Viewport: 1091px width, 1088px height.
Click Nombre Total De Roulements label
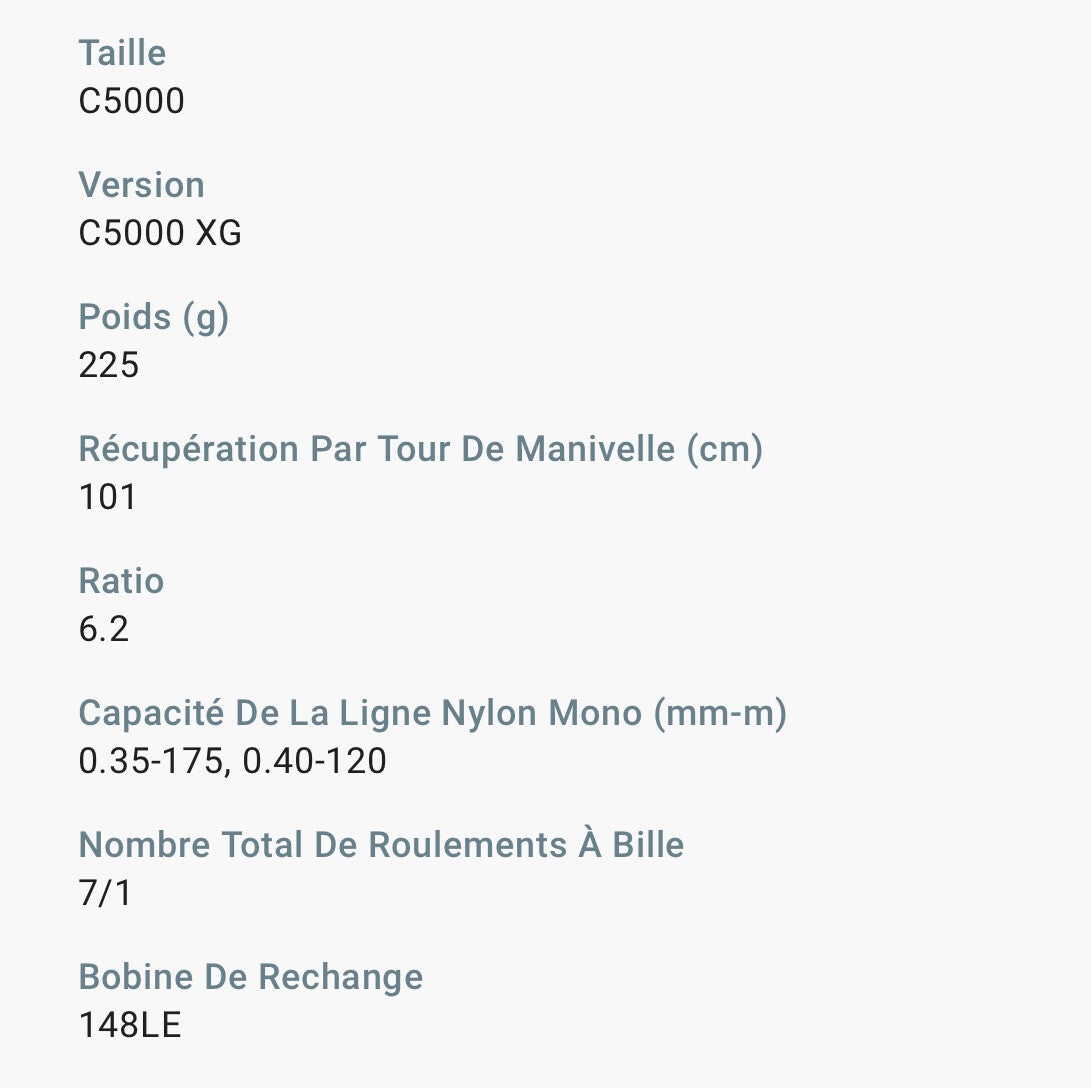pyautogui.click(x=381, y=845)
